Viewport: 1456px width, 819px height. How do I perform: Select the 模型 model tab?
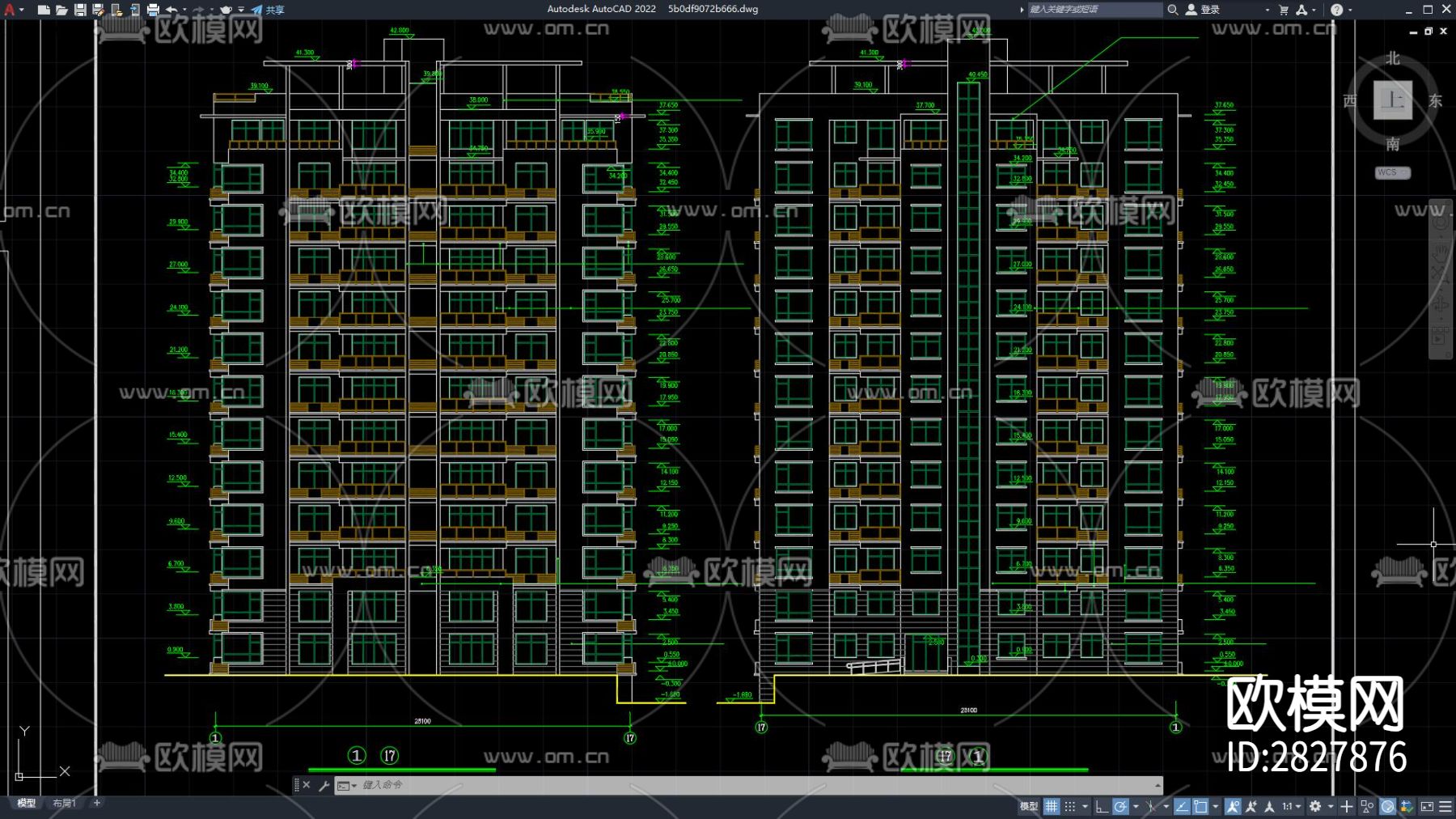26,803
